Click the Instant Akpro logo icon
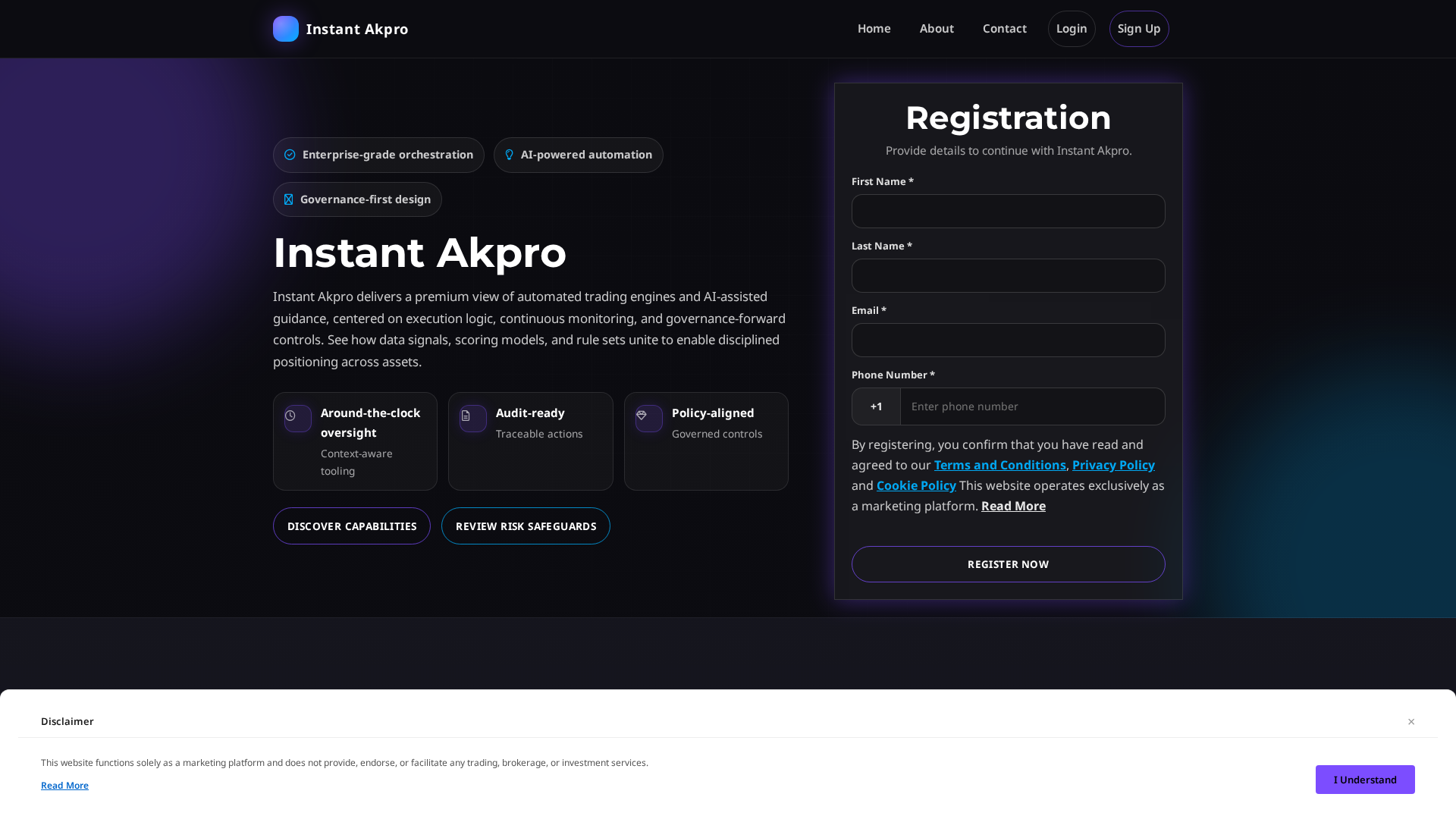This screenshot has width=1456, height=819. coord(286,29)
